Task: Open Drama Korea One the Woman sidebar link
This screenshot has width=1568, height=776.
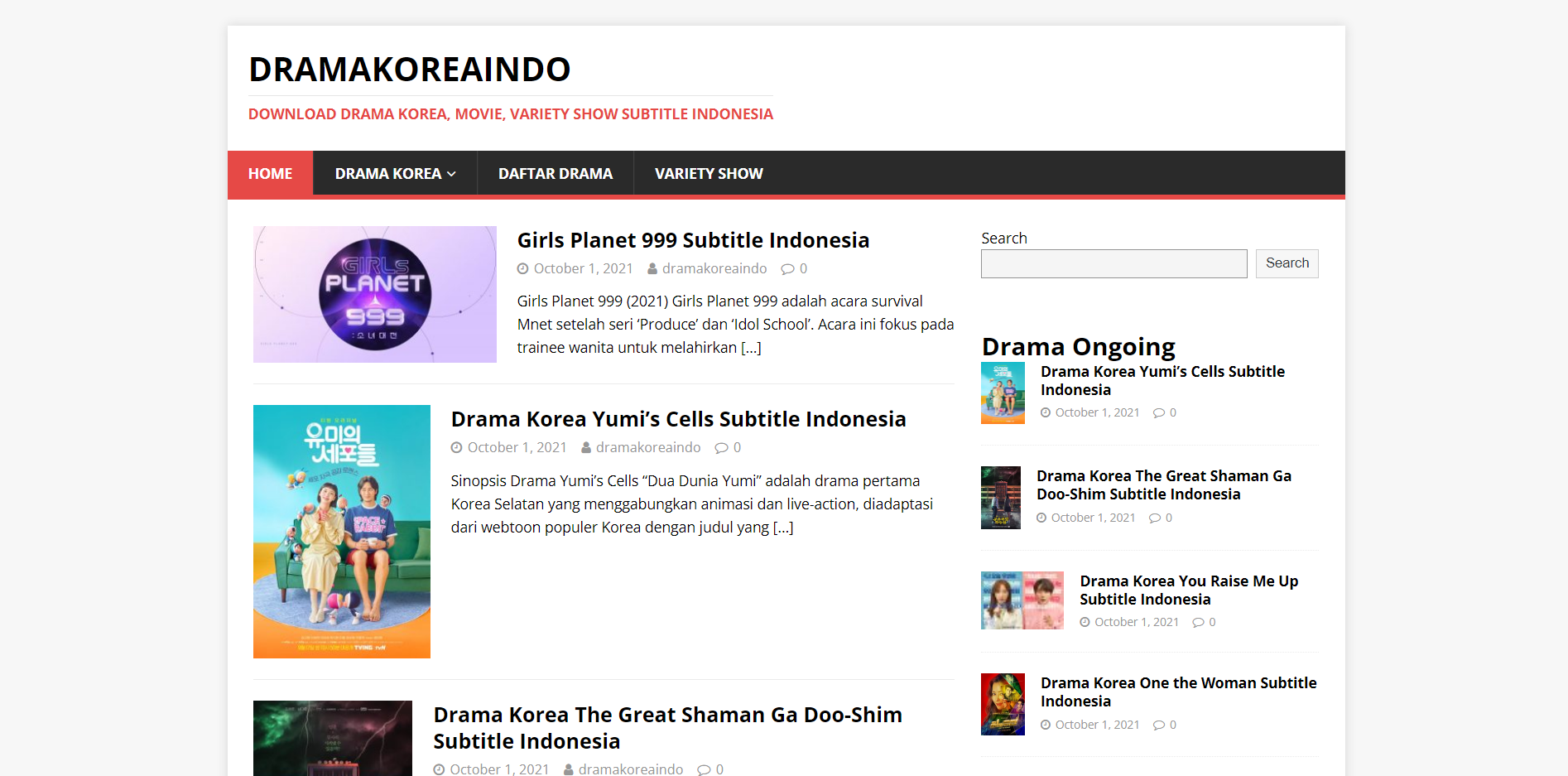Action: pyautogui.click(x=1177, y=692)
